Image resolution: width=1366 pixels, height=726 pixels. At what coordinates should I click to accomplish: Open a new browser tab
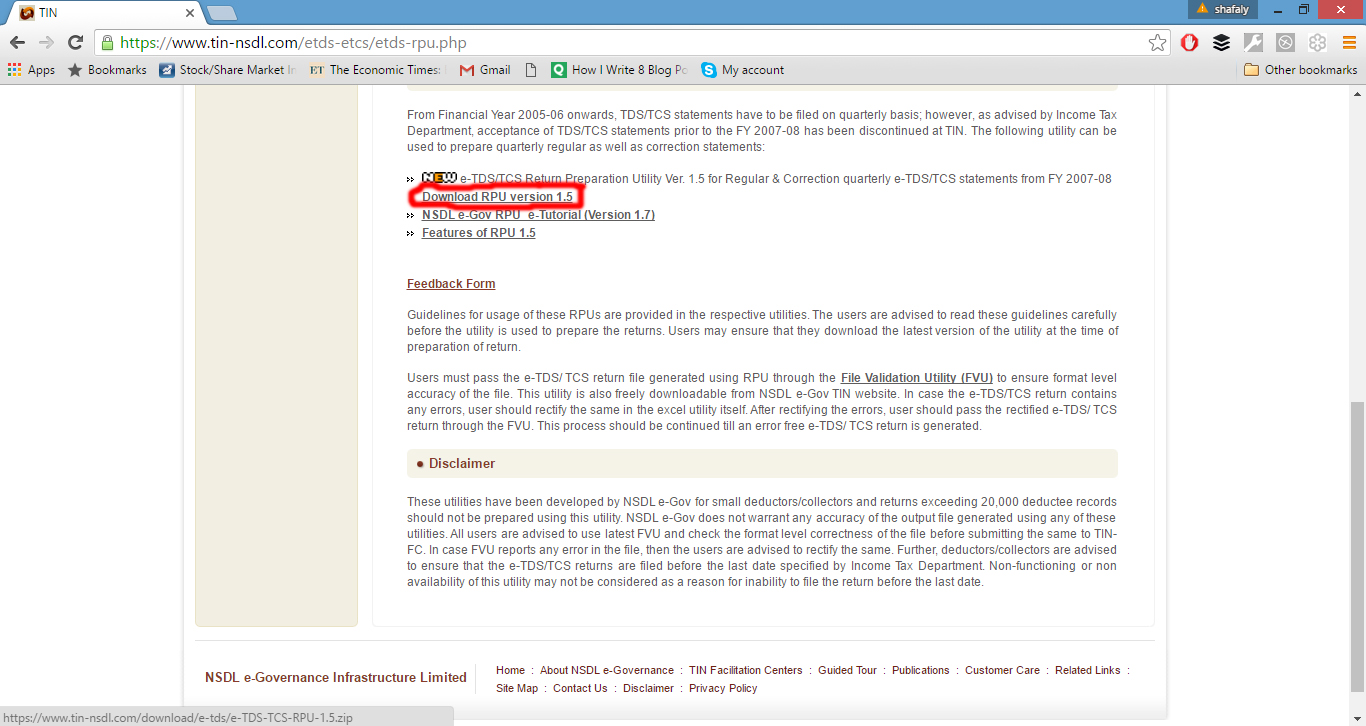coord(221,13)
